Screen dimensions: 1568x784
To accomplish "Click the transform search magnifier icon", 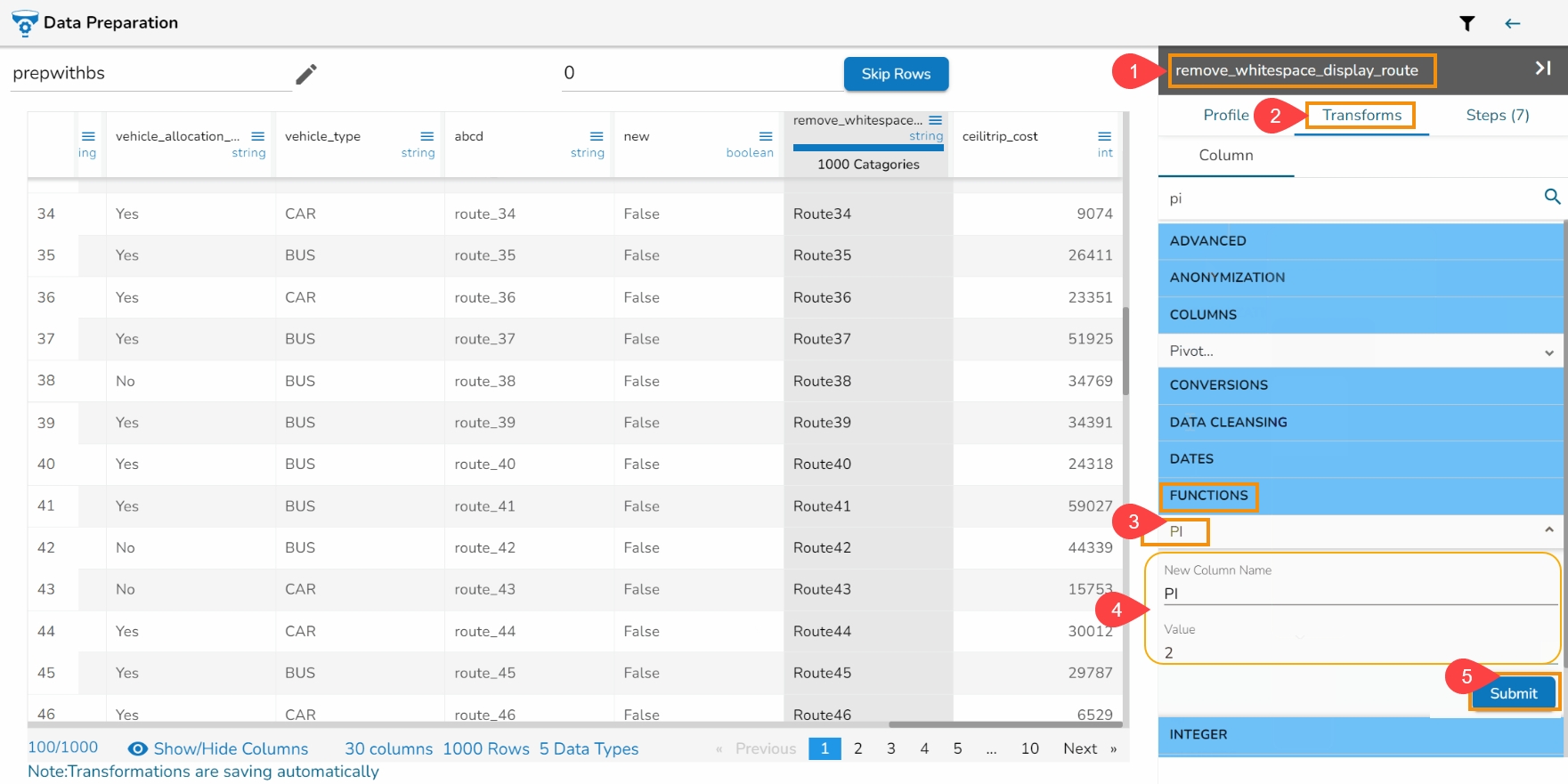I will [x=1552, y=197].
